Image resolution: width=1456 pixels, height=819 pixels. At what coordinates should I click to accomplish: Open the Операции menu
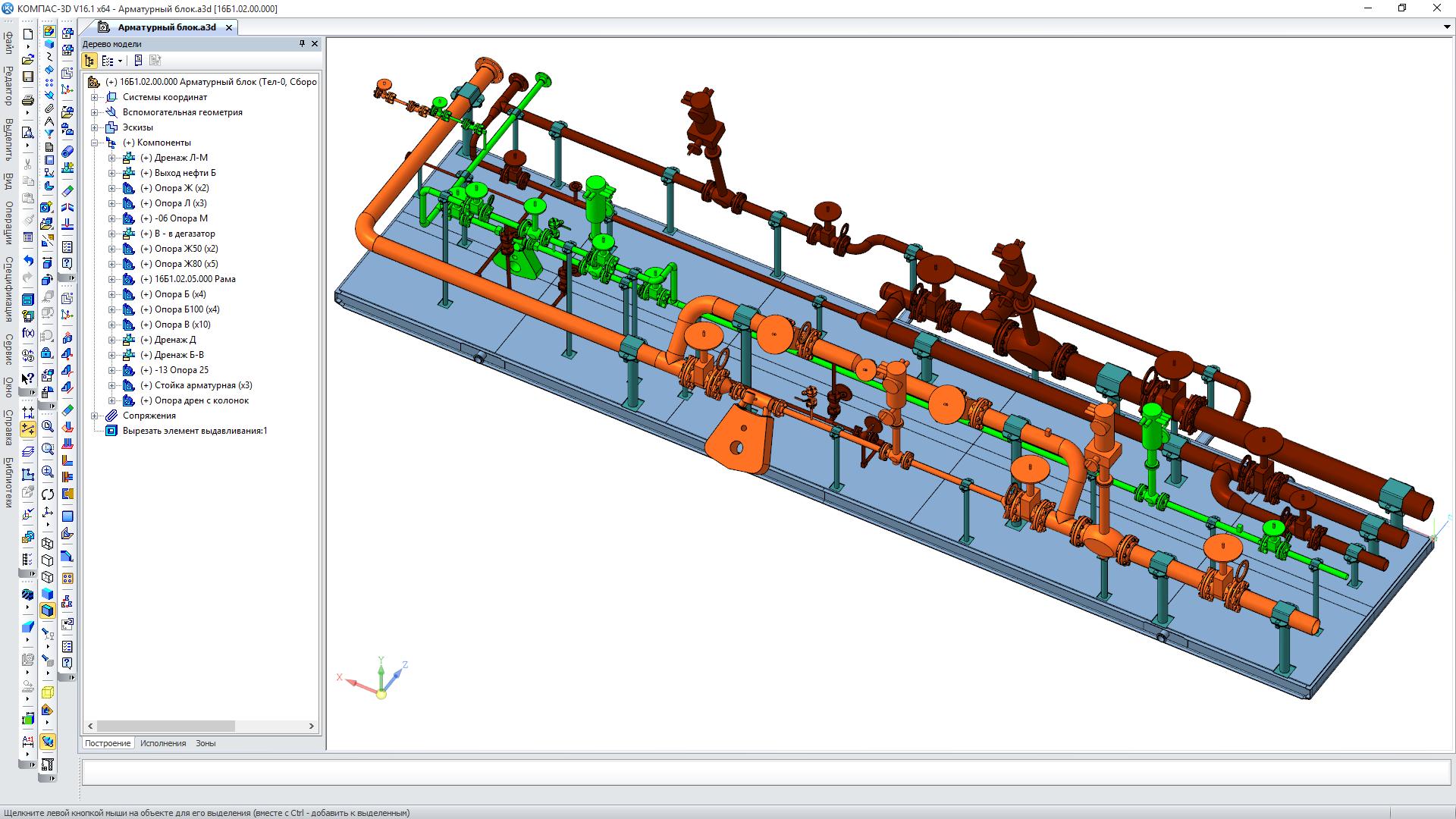click(x=8, y=224)
